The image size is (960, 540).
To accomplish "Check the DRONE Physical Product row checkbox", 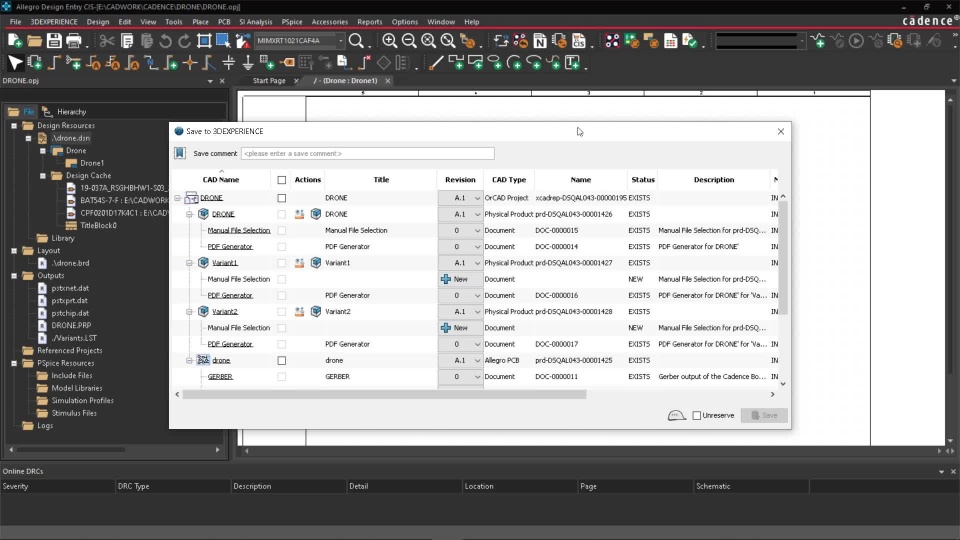I will coord(282,214).
